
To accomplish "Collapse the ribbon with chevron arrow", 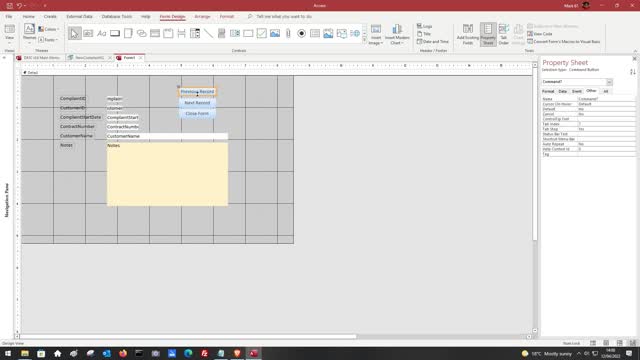I will pyautogui.click(x=635, y=51).
